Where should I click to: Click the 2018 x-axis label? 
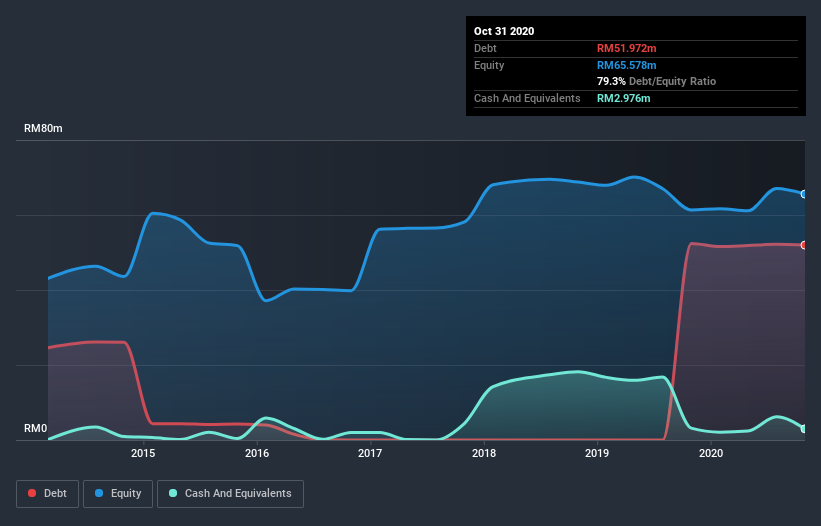click(x=484, y=453)
